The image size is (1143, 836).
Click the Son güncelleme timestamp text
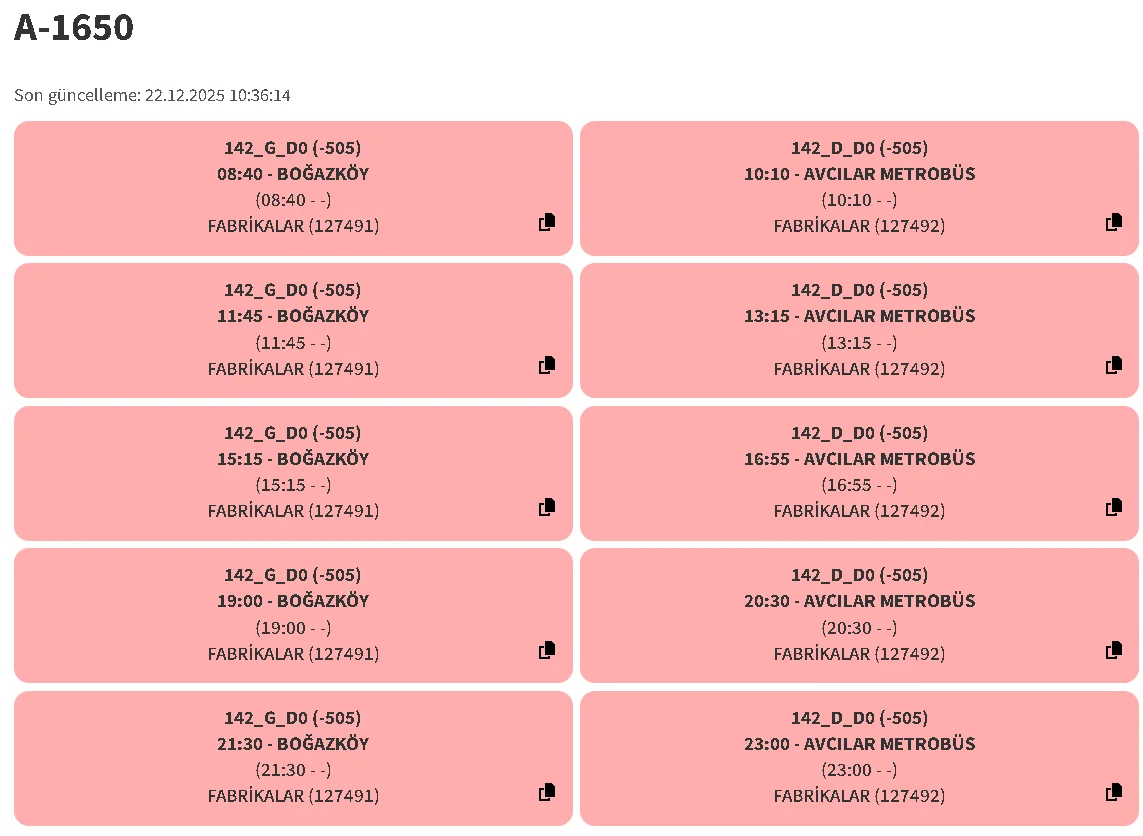[x=152, y=96]
